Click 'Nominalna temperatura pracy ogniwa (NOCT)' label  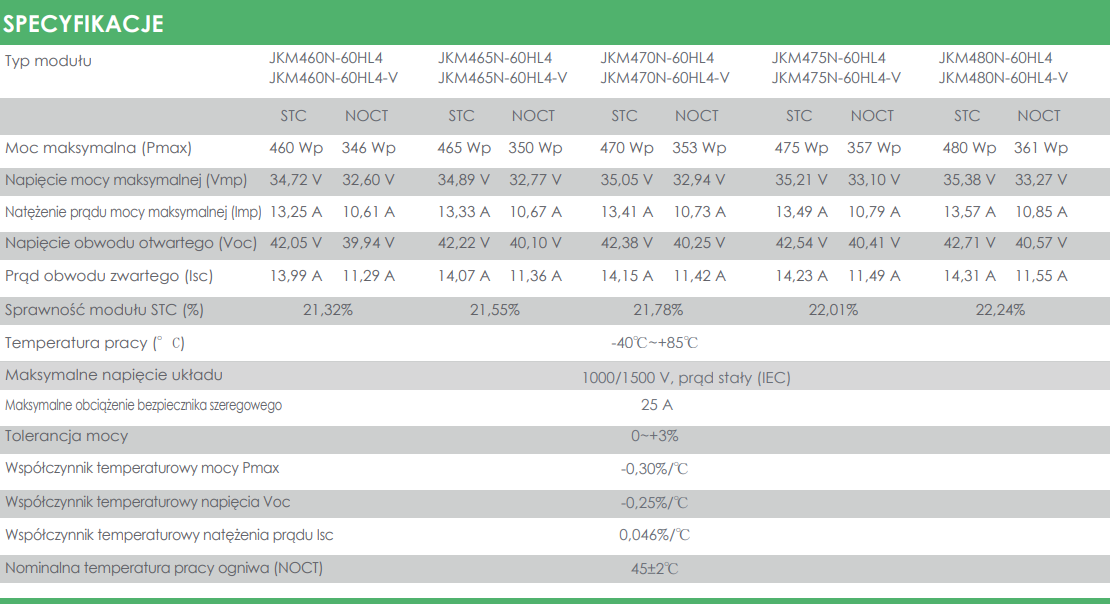click(164, 568)
